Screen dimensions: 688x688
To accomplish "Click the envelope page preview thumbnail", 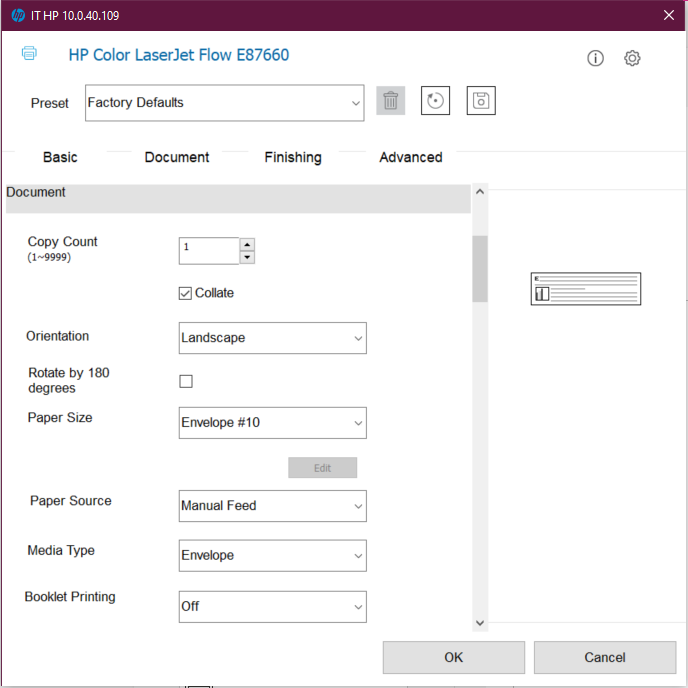I will pyautogui.click(x=586, y=289).
